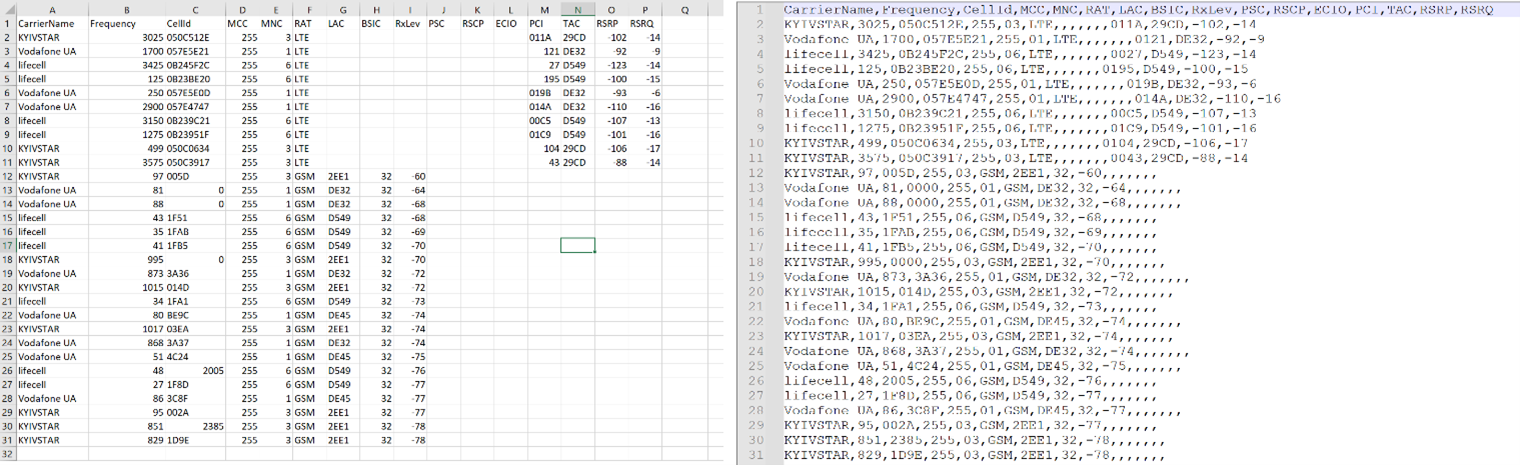
Task: Click the Frequency header cell in row 1
Action: (113, 22)
